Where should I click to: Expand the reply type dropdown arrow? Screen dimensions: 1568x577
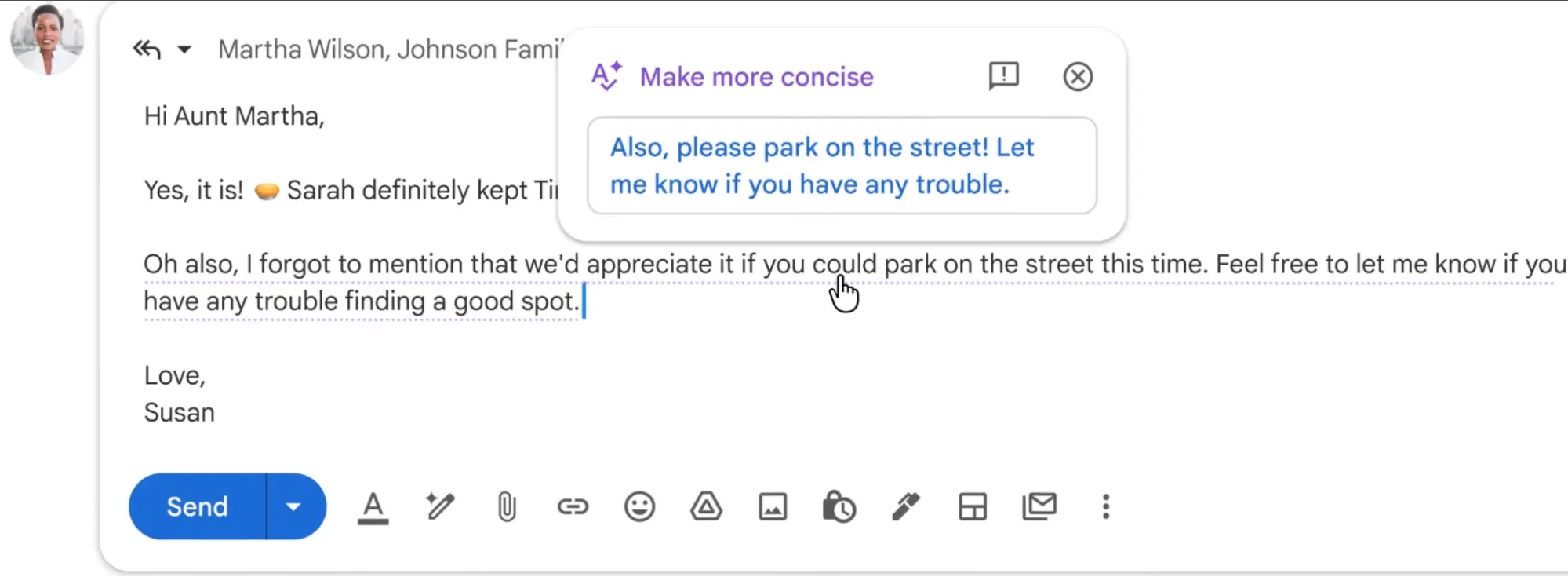(x=184, y=49)
